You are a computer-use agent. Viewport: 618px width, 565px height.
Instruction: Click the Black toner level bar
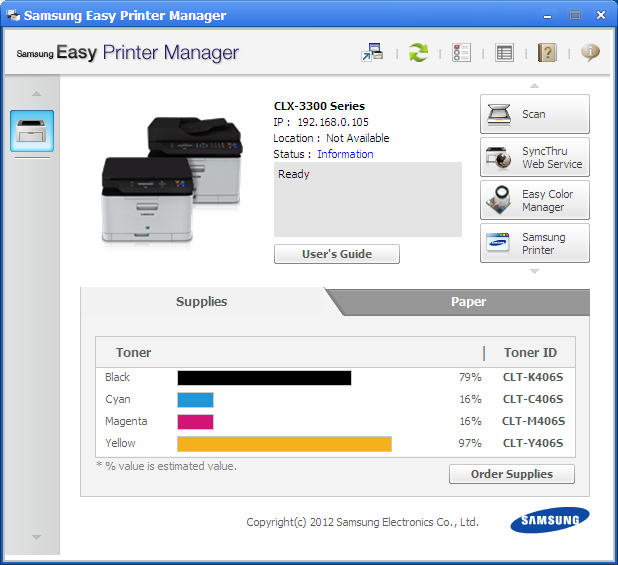coord(264,378)
